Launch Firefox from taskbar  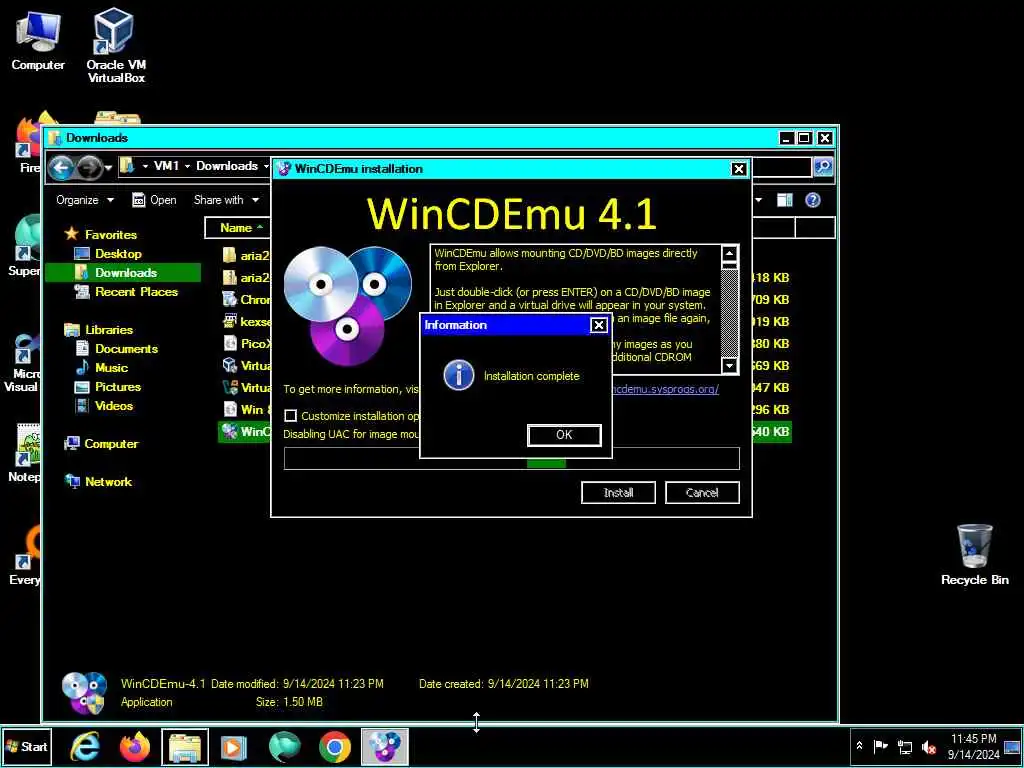click(x=135, y=747)
